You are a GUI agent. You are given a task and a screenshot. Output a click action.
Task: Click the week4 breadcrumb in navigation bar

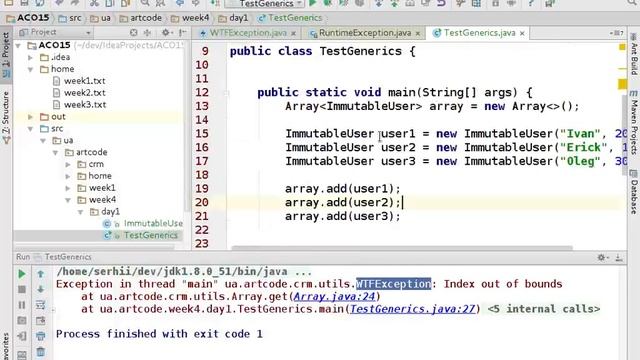(190, 18)
